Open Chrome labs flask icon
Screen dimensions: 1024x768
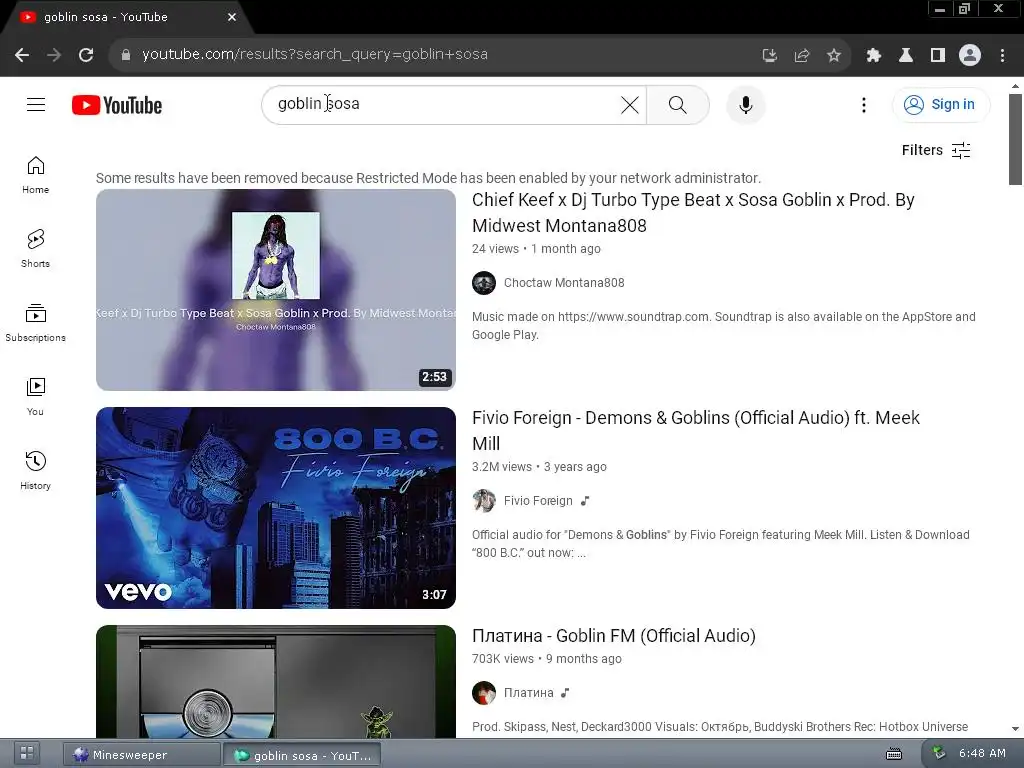point(906,55)
